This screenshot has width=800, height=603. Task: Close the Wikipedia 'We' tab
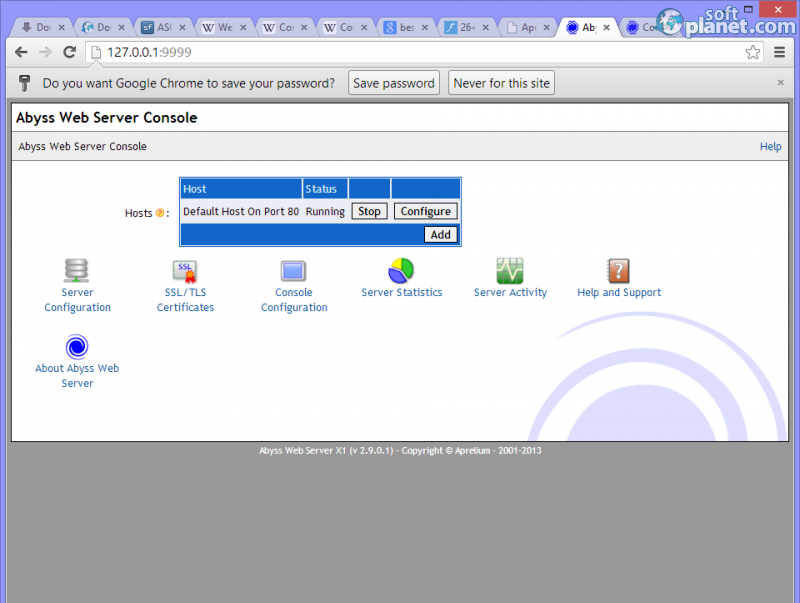[x=243, y=28]
